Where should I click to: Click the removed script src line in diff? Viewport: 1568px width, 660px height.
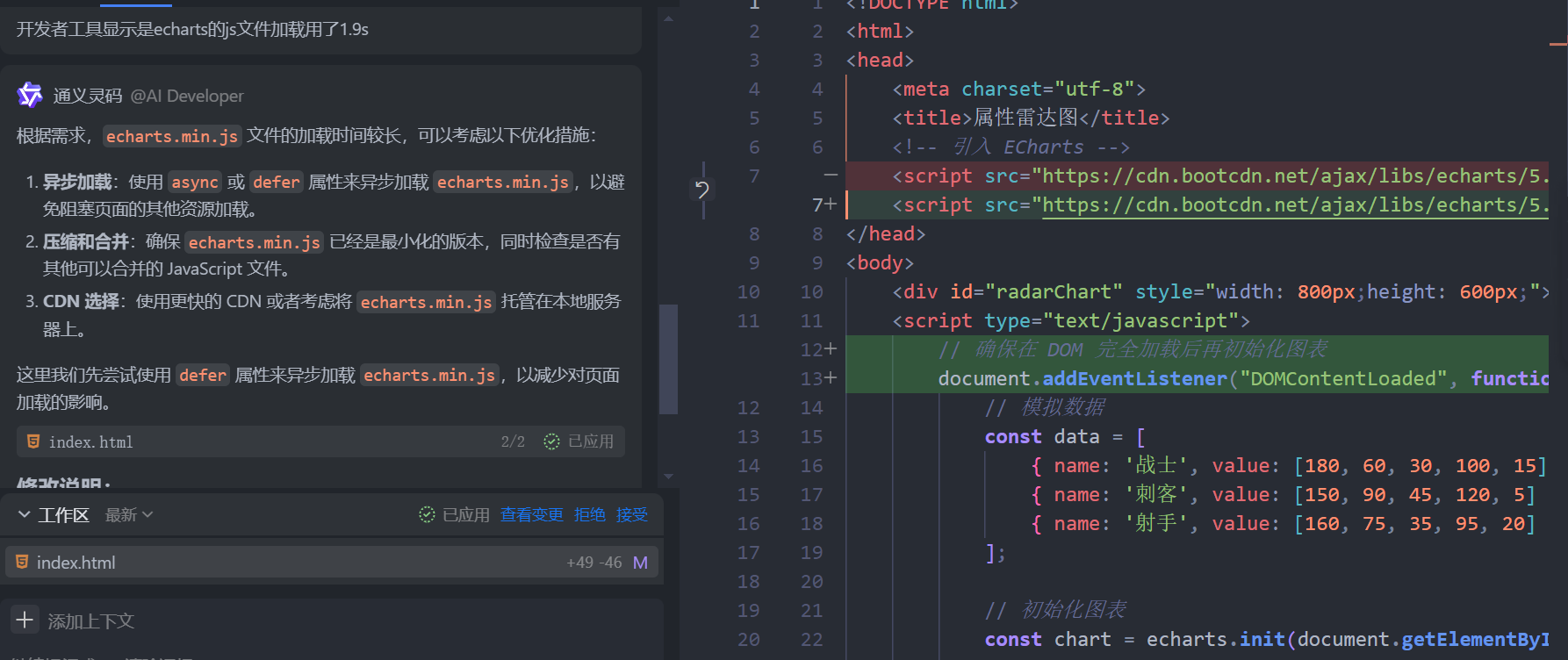[x=1197, y=176]
